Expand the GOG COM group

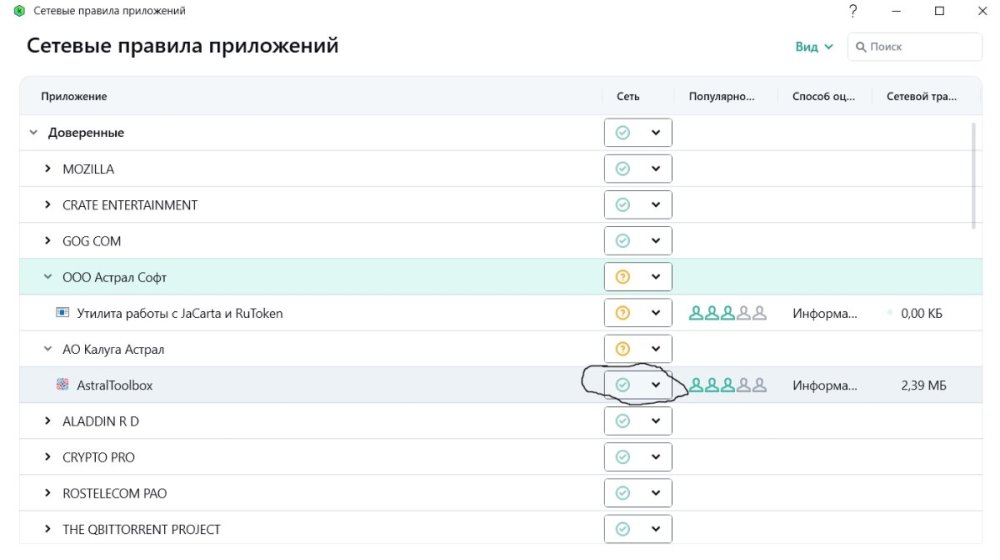tap(48, 240)
